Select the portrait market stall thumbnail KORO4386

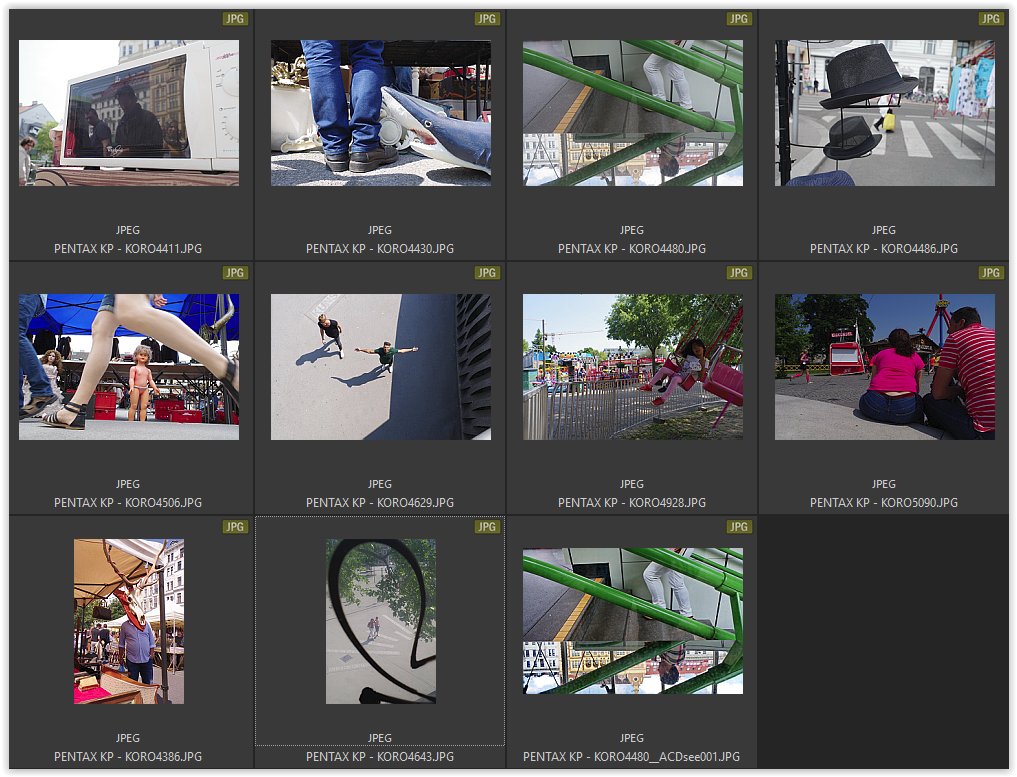129,621
